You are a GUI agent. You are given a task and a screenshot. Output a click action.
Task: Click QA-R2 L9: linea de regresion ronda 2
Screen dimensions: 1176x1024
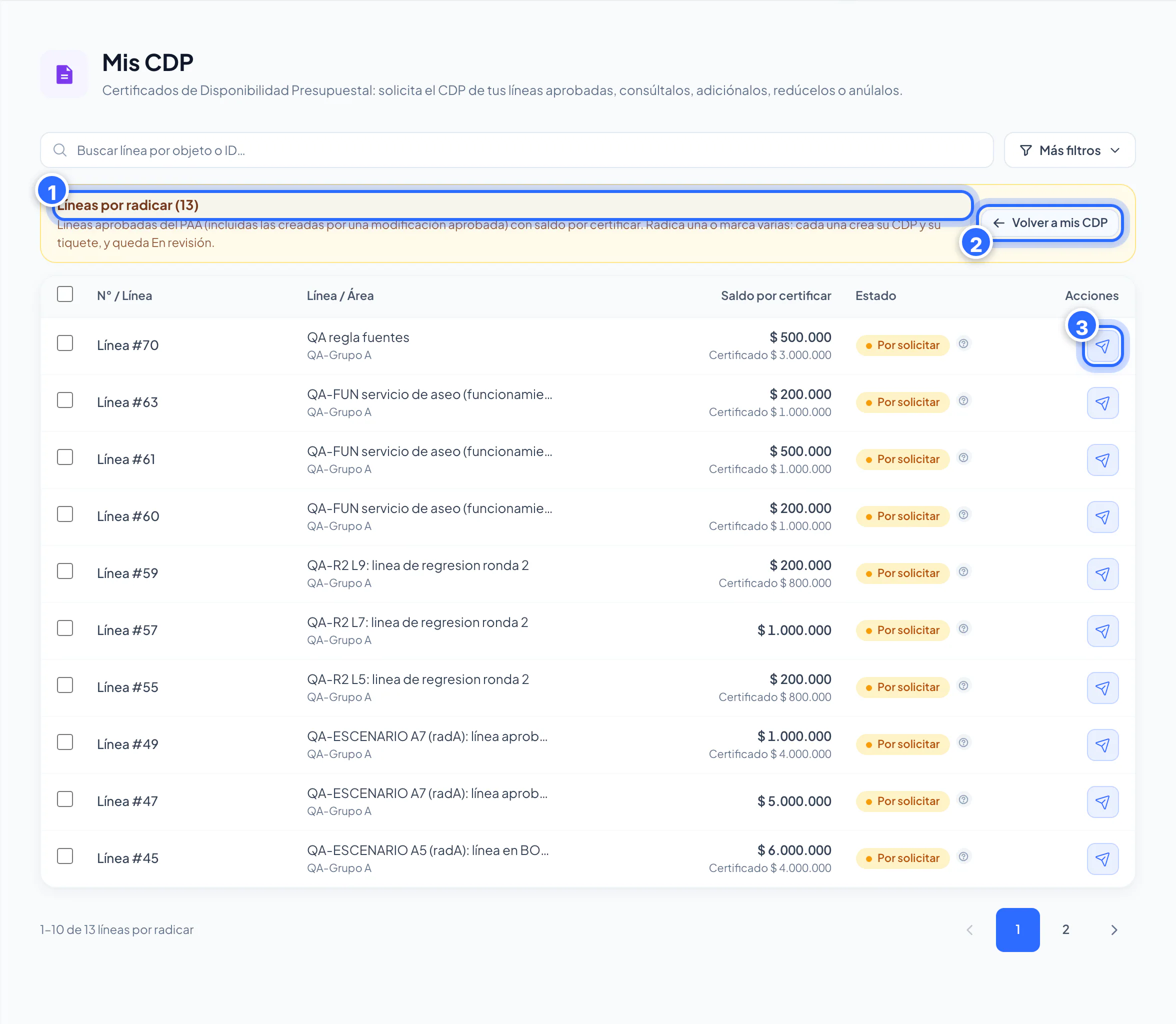click(417, 565)
